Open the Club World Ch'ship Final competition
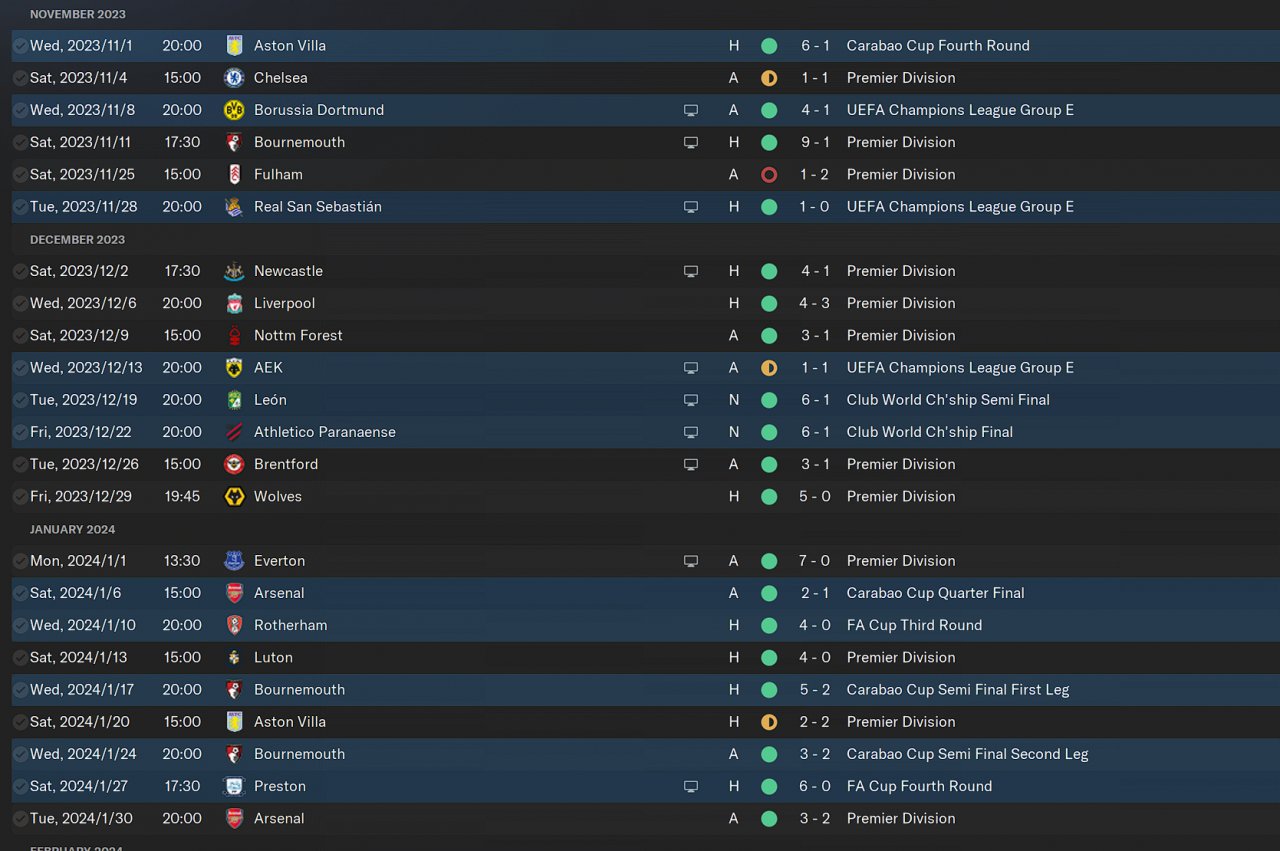This screenshot has width=1280, height=851. point(929,432)
